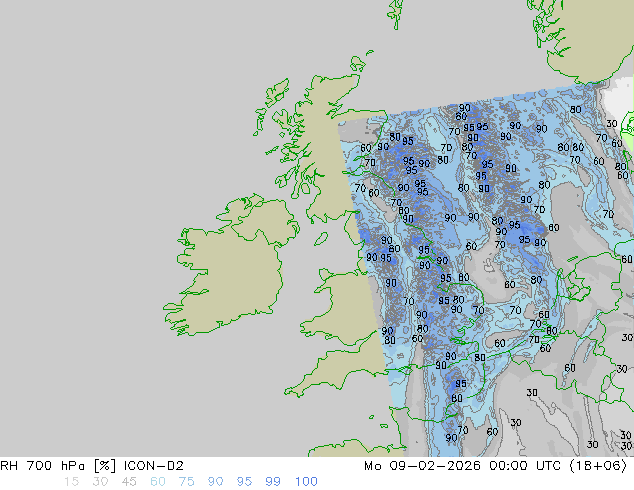
Task: Click the ICON-D2 model label
Action: point(154,466)
